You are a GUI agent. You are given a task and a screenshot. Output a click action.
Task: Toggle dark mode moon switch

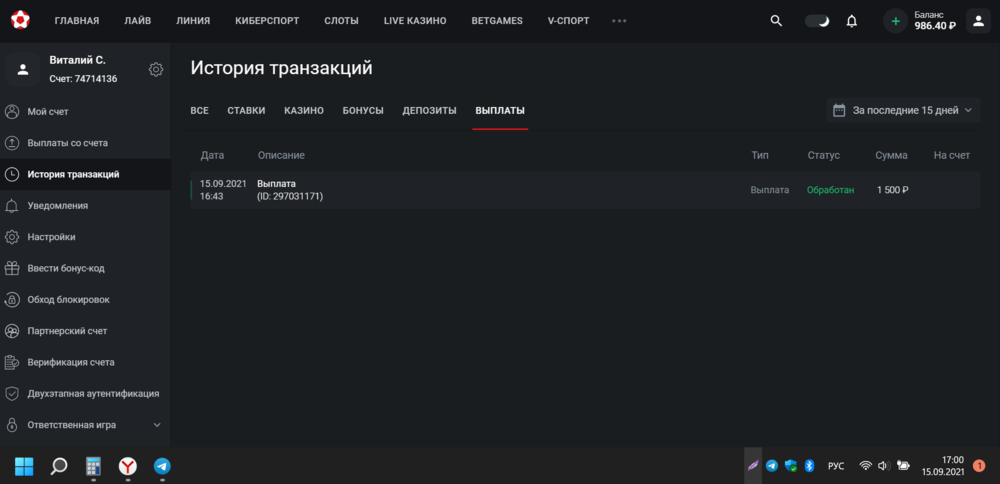817,20
